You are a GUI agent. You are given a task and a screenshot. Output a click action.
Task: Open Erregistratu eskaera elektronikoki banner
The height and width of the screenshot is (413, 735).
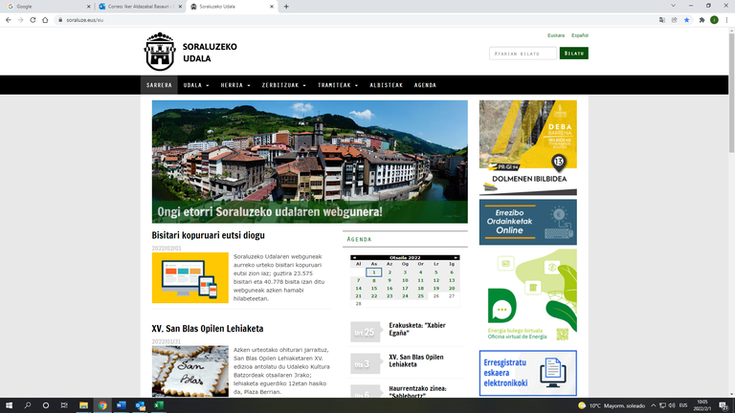pos(528,373)
